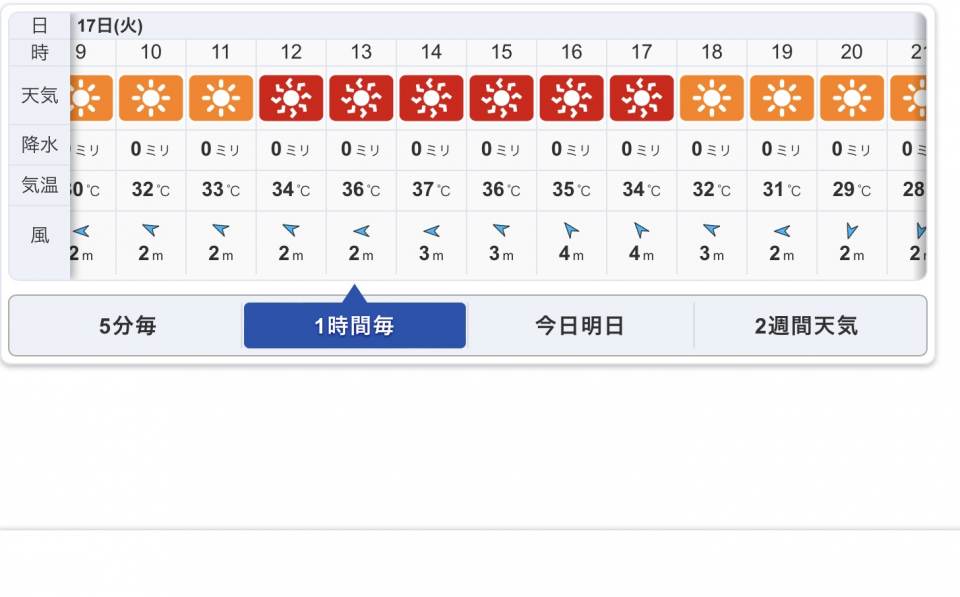Open the 2週間天気 forecast tab

click(x=806, y=326)
